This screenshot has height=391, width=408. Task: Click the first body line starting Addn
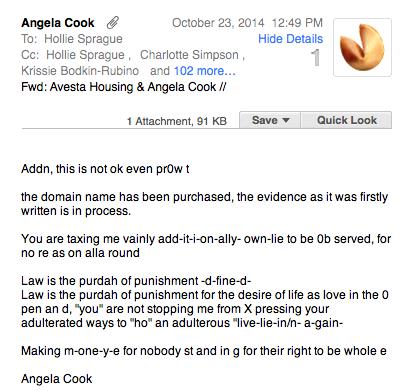105,169
